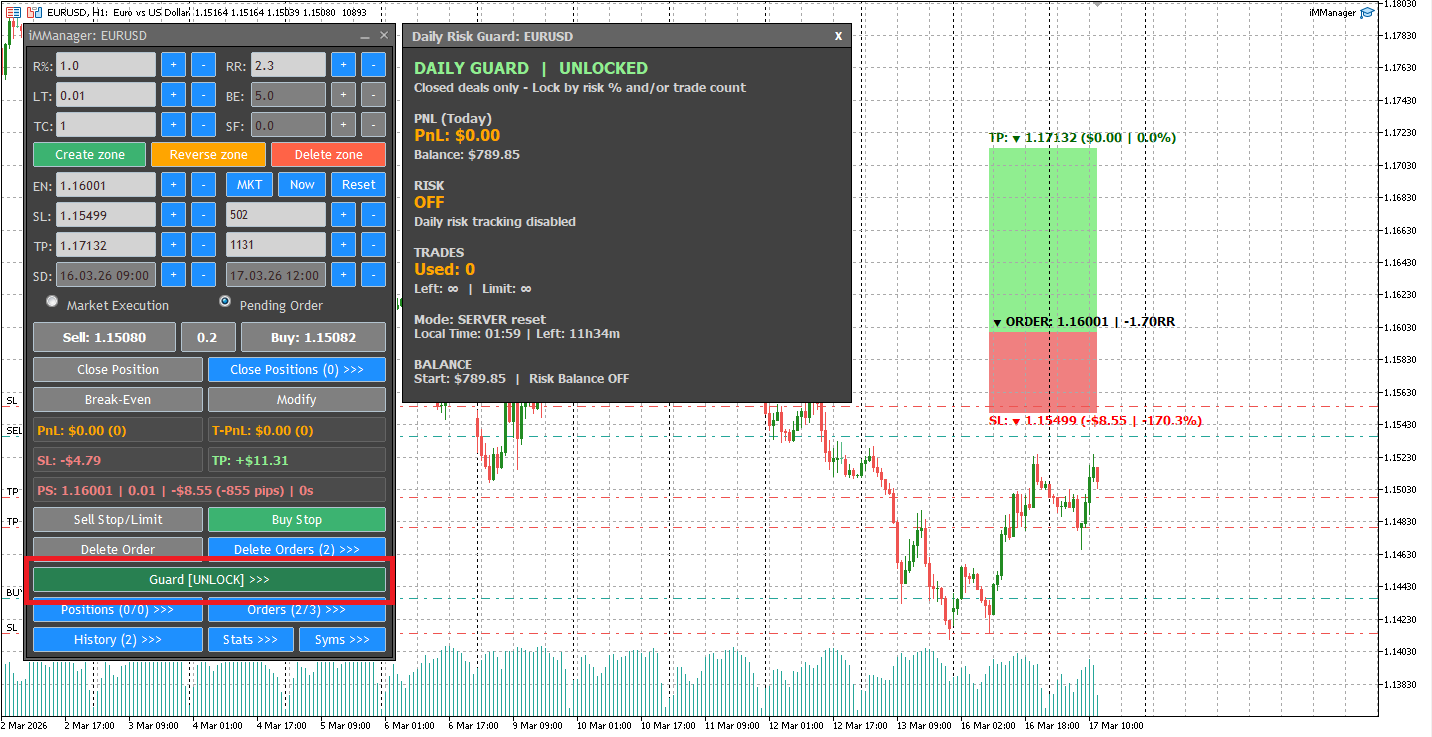The height and width of the screenshot is (737, 1432).
Task: Click the Reverse zone button
Action: tap(208, 154)
